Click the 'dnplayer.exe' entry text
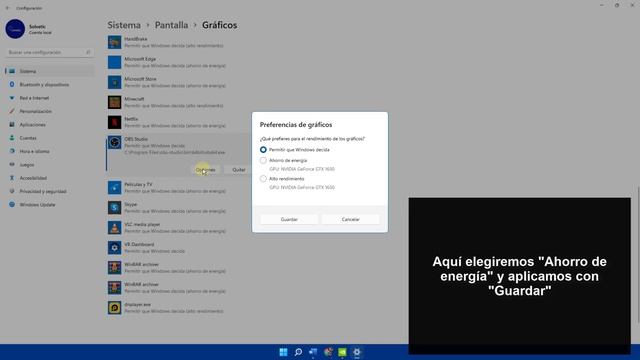This screenshot has height=360, width=640. (138, 304)
